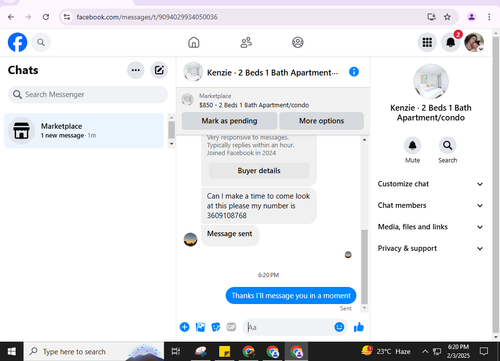Expand Media, files and links section

click(x=430, y=227)
